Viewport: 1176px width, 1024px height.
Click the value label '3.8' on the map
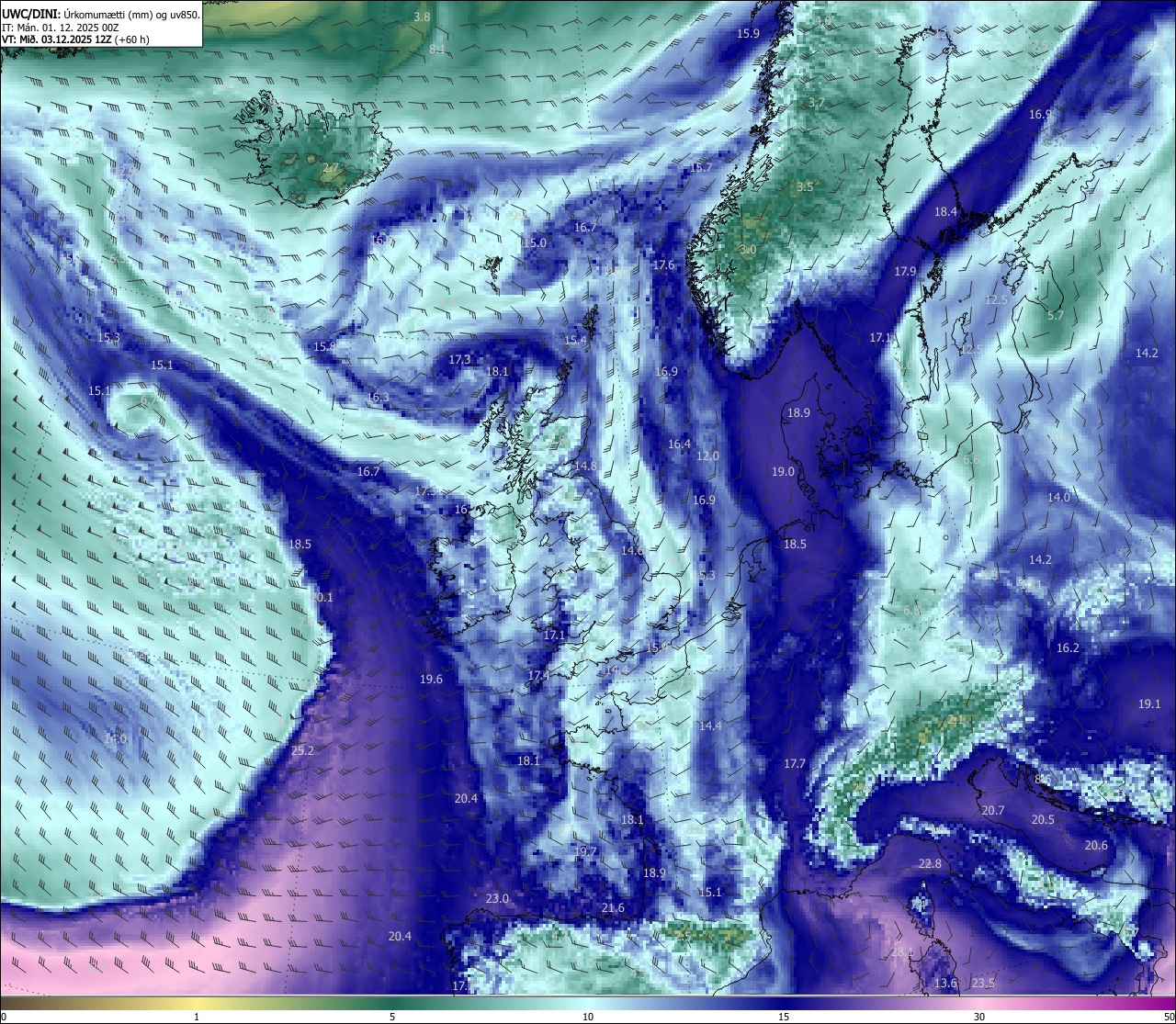point(422,17)
